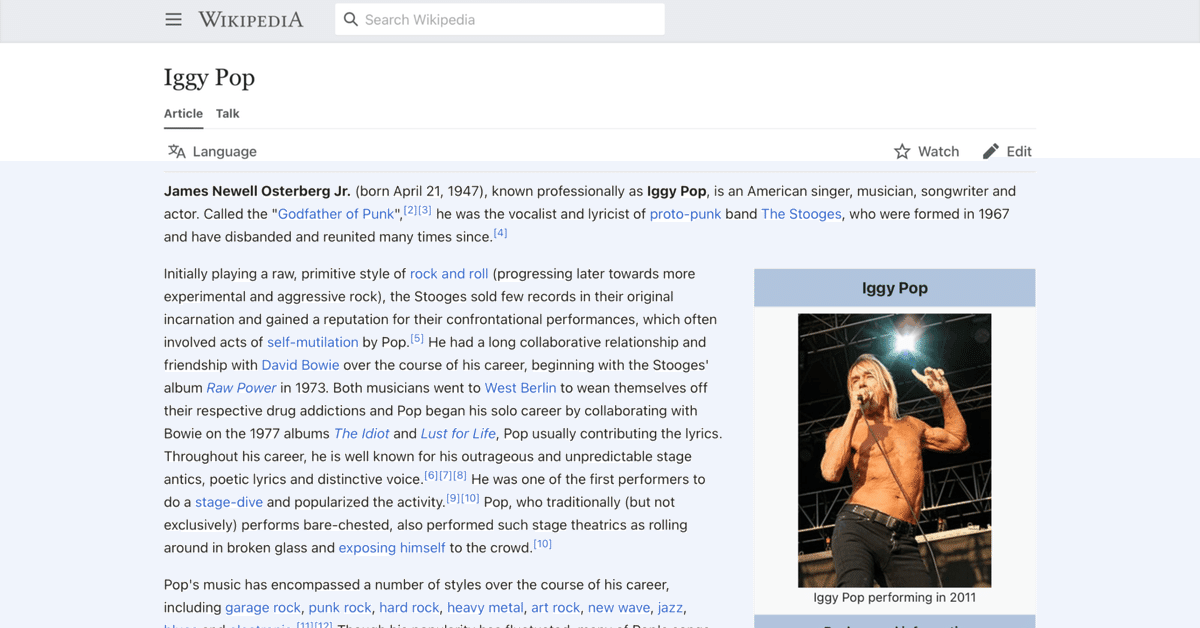This screenshot has height=628, width=1200.
Task: Follow the rock and roll link
Action: (x=449, y=274)
